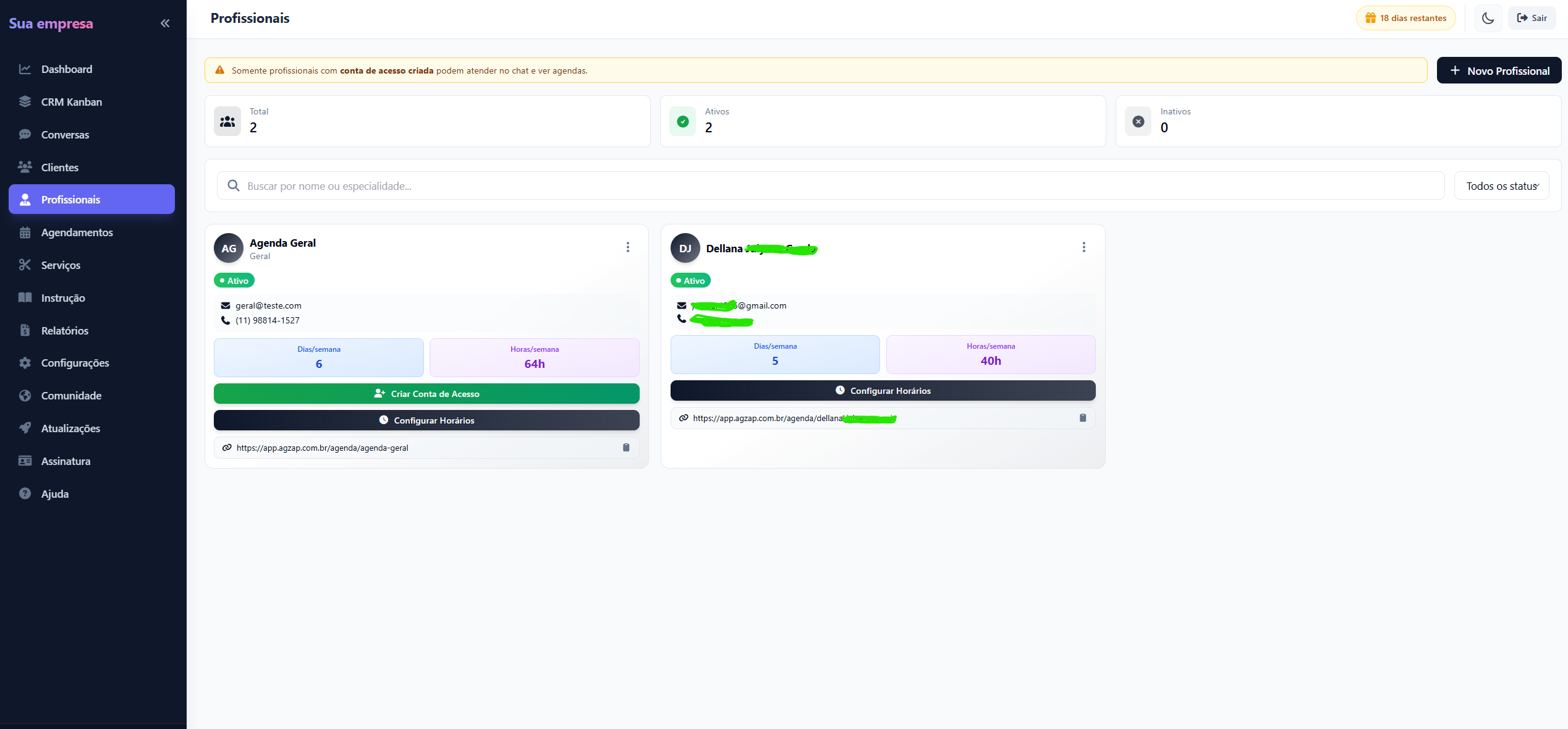The height and width of the screenshot is (729, 1568).
Task: Open the Todos os status dropdown
Action: tap(1501, 186)
